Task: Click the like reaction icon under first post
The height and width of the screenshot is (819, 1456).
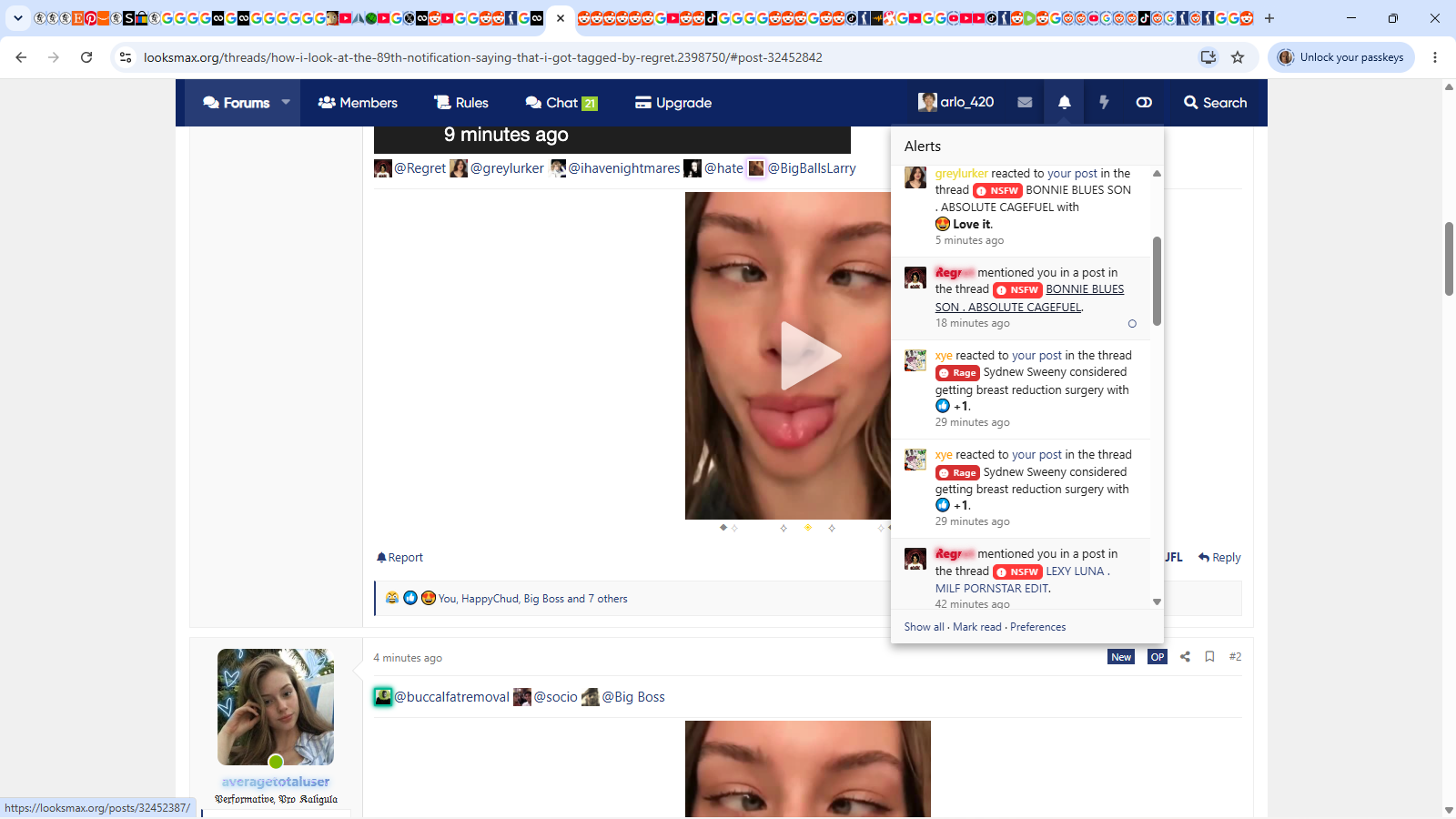Action: 410,598
